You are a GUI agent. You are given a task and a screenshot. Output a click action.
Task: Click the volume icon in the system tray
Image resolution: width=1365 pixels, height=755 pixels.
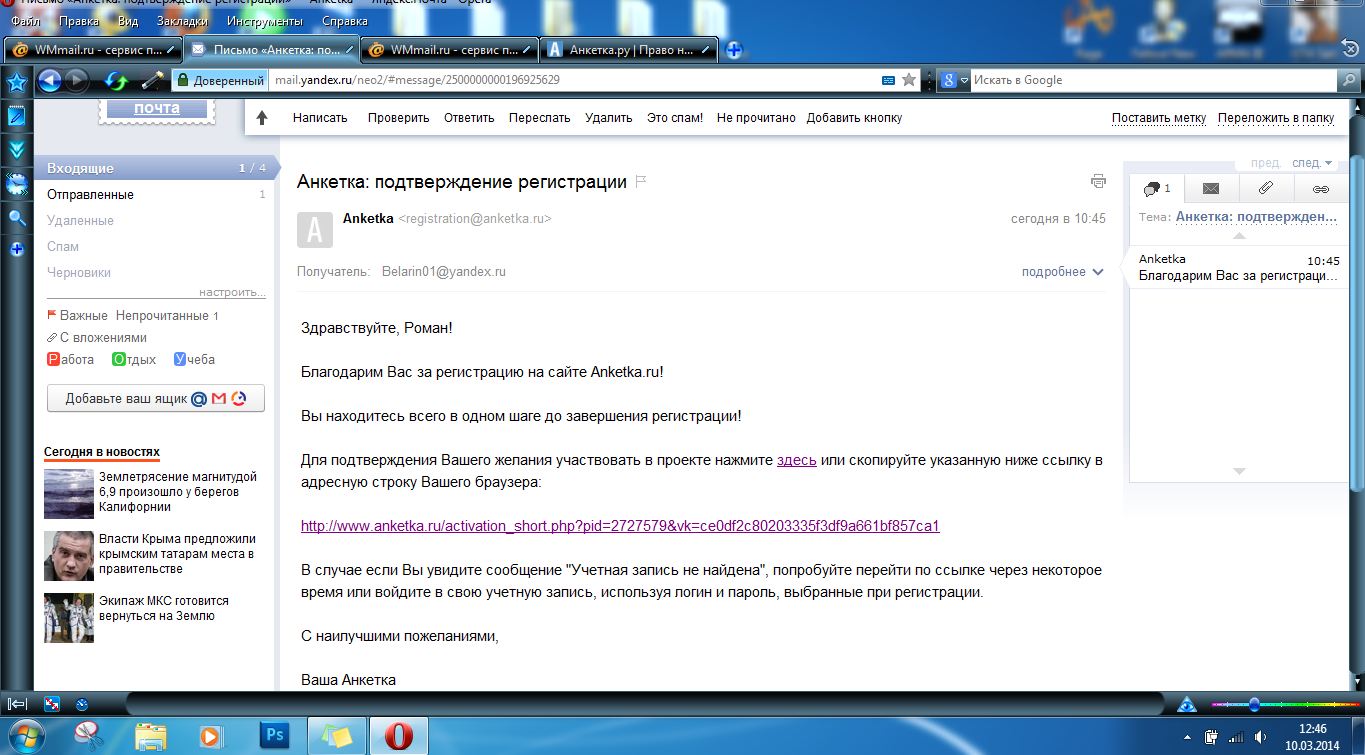[x=1262, y=737]
